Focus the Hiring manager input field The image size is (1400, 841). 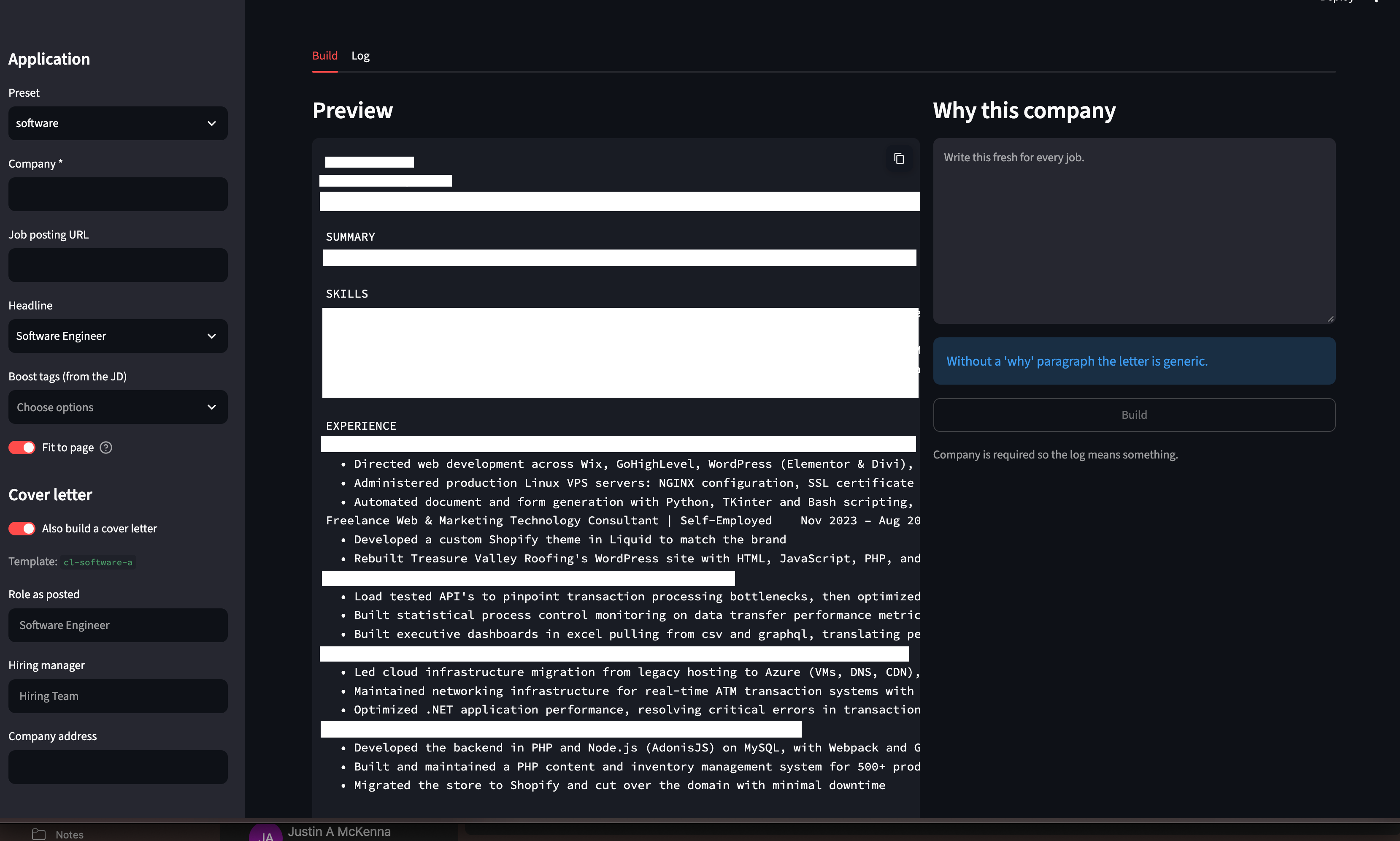pyautogui.click(x=118, y=696)
